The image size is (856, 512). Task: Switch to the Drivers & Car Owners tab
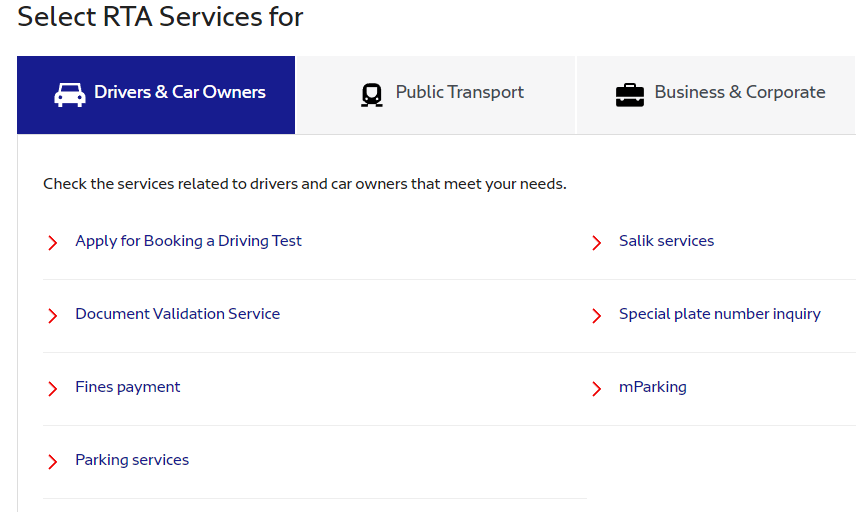click(156, 95)
